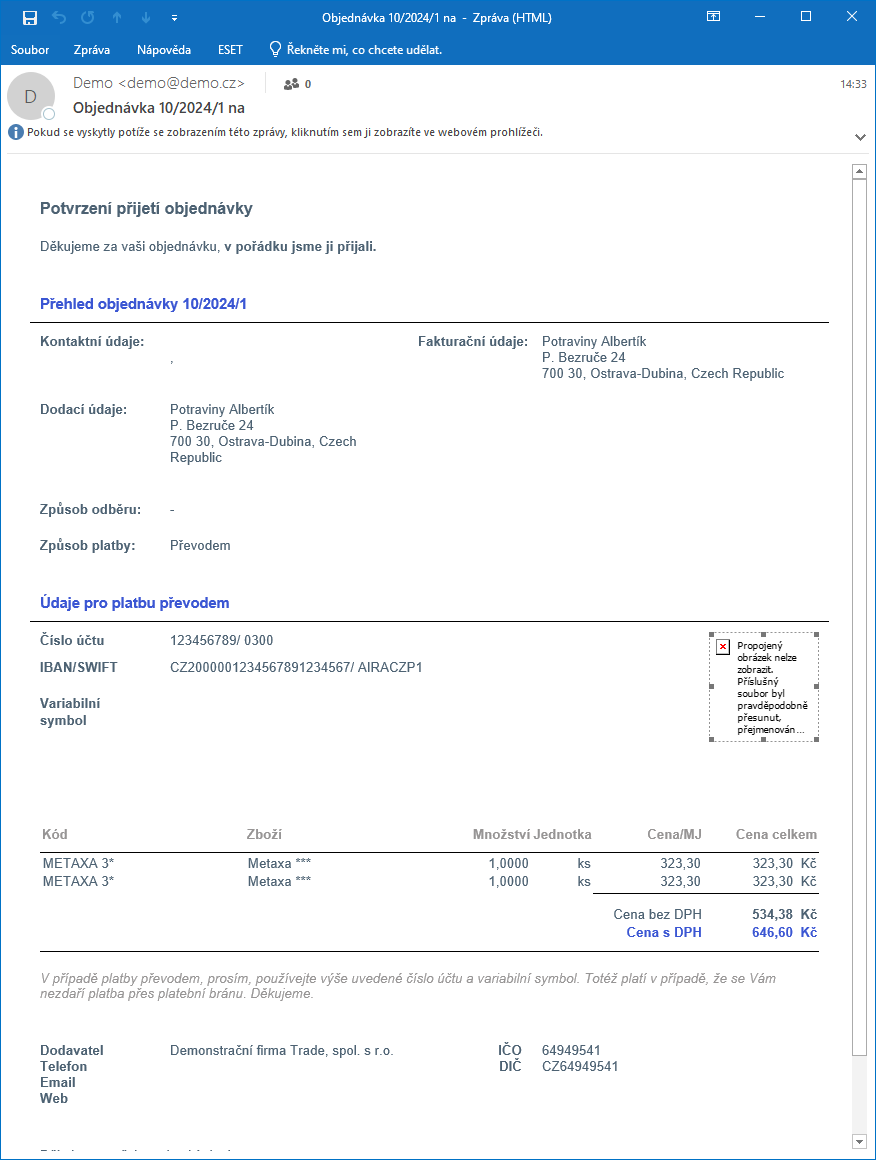
Task: Click IBAN 'CZ2000001234567891234567/ AIRACZP1'
Action: point(296,667)
